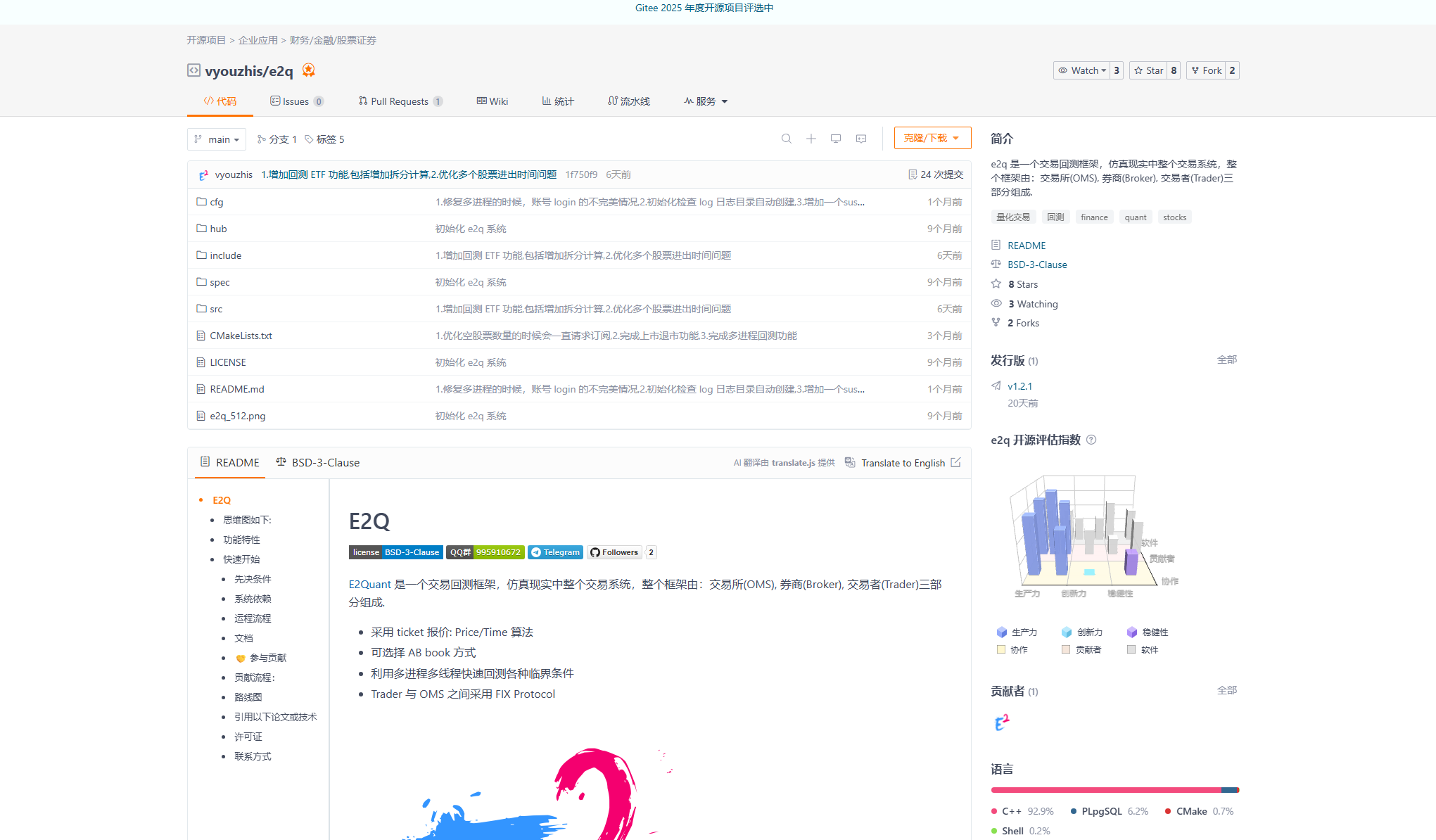Expand the 克隆/下载 dropdown button
1436x840 pixels.
(x=932, y=138)
